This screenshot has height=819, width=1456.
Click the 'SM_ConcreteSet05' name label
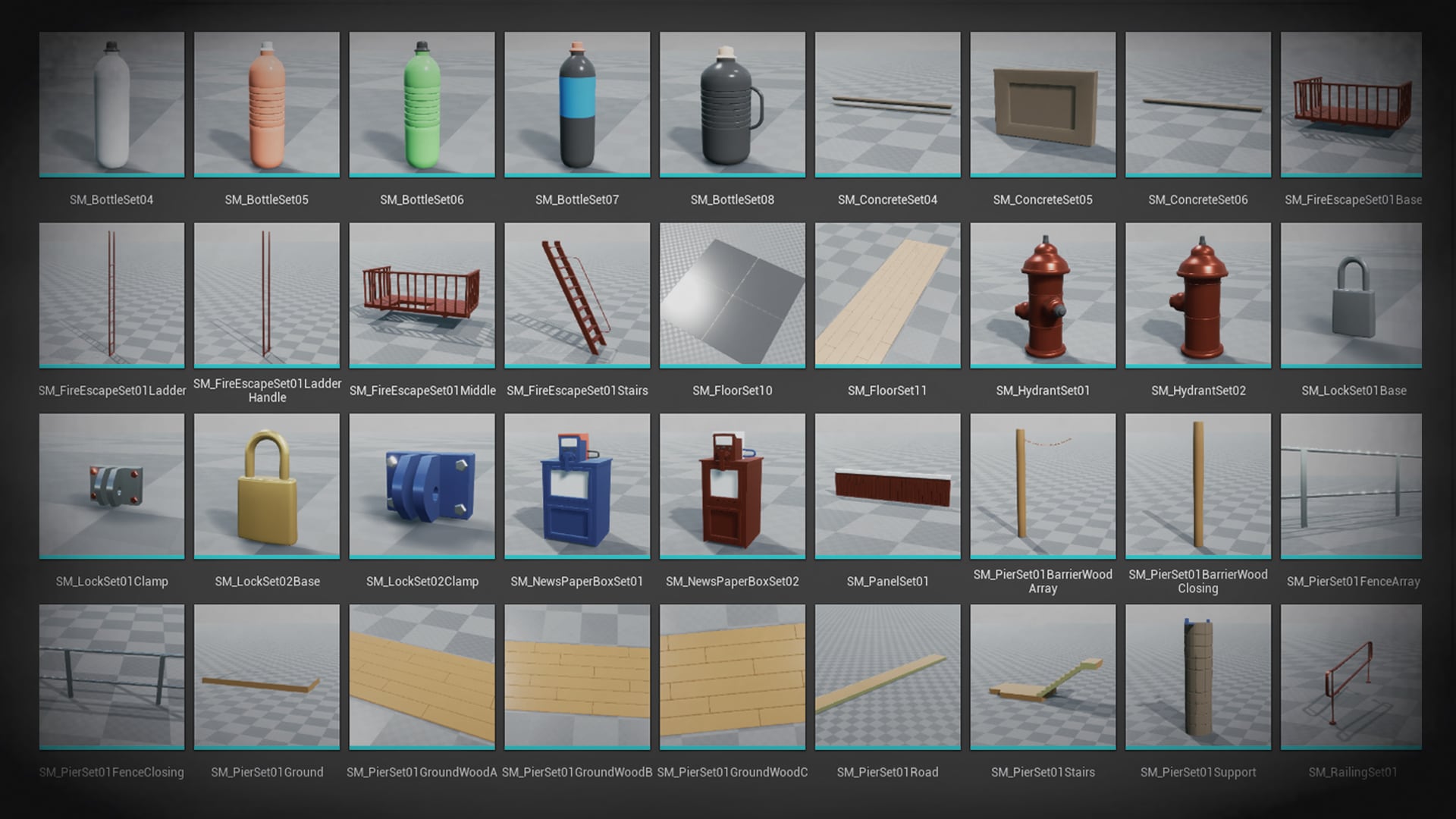pos(1043,199)
